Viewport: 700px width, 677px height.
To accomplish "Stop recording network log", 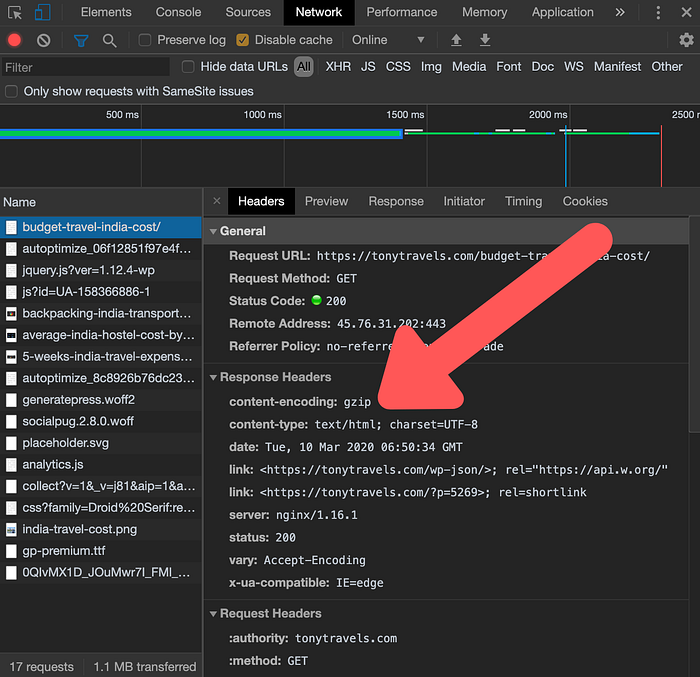I will 14,40.
